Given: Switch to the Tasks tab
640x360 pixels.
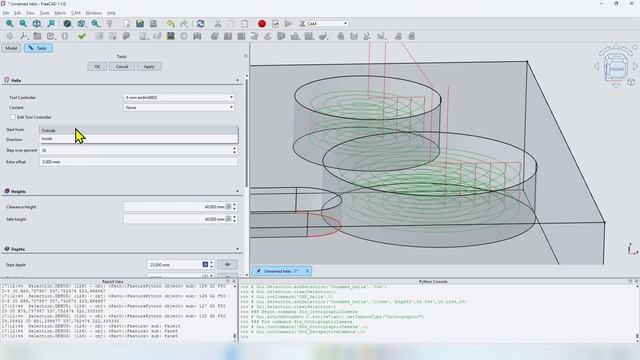Looking at the screenshot, I should pyautogui.click(x=38, y=48).
